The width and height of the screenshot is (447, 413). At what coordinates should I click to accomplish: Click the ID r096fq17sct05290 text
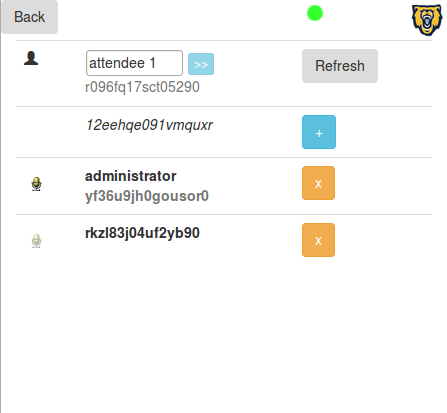point(142,87)
